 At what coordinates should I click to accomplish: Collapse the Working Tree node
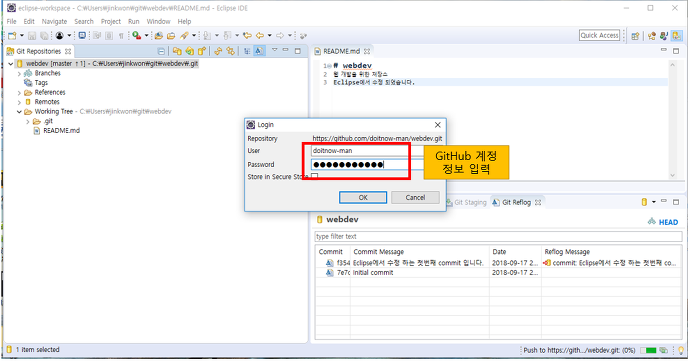19,112
